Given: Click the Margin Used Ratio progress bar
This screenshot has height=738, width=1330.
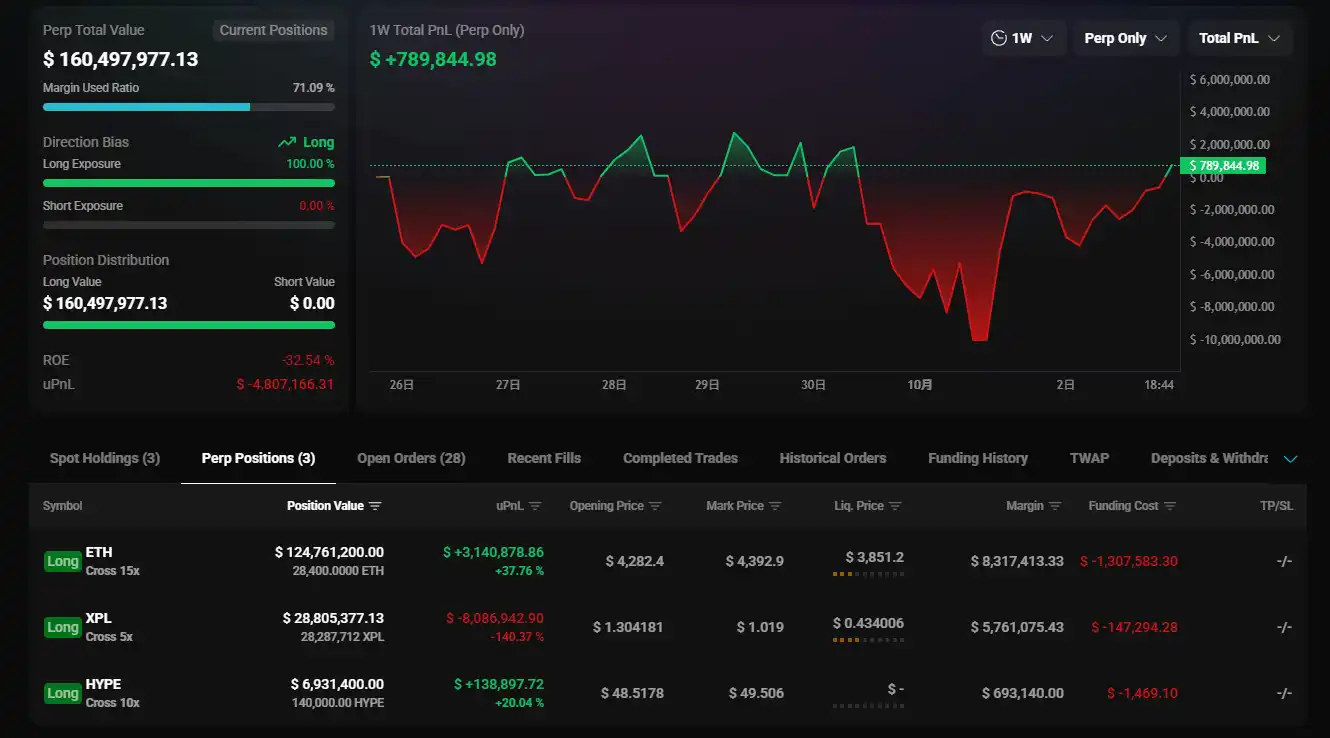Looking at the screenshot, I should point(188,107).
